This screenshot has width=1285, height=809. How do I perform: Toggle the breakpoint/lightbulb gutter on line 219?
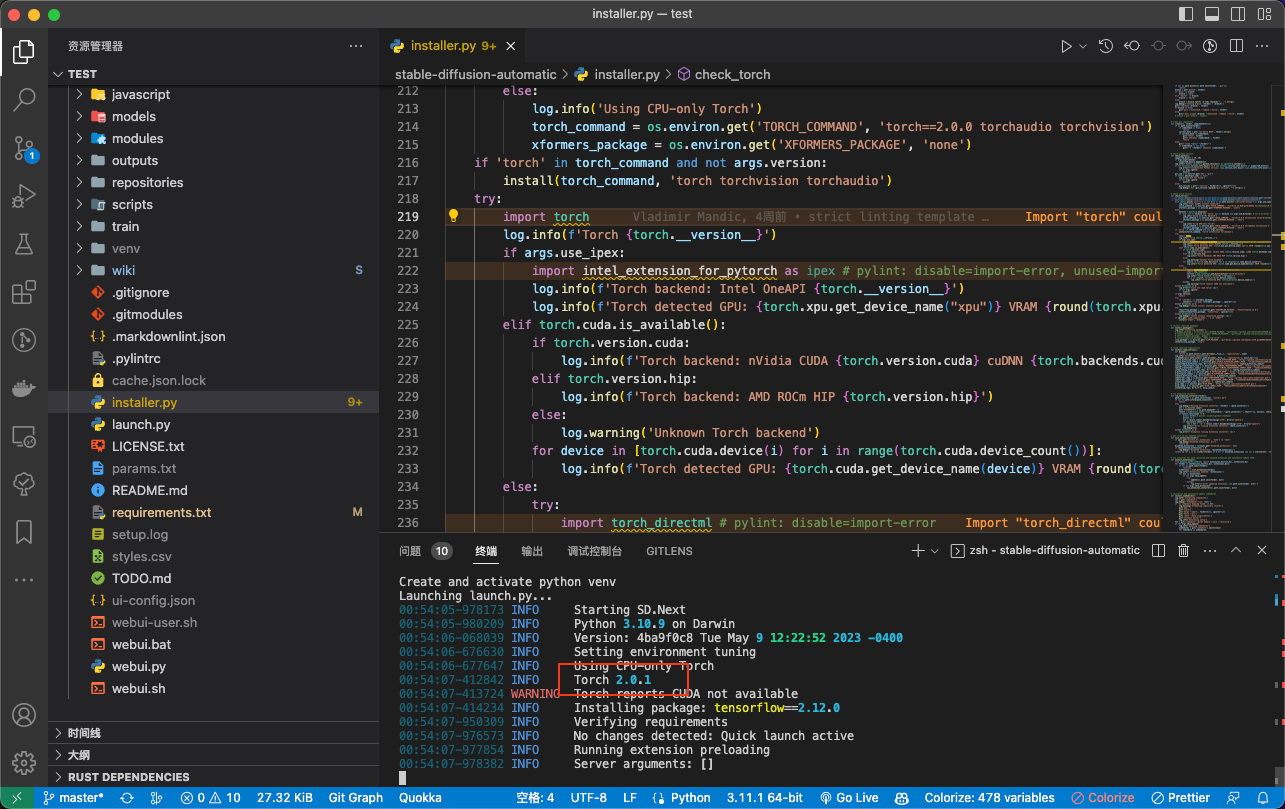pyautogui.click(x=453, y=216)
